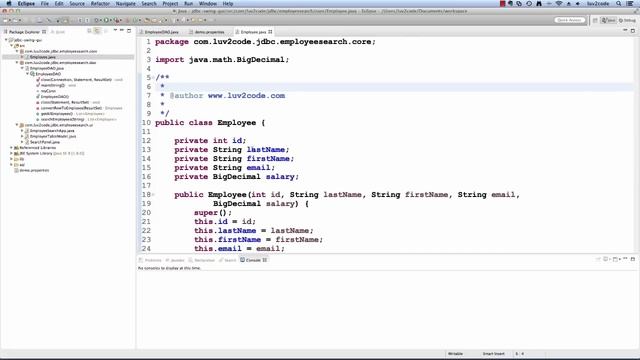Expand the Employee.java tree node
This screenshot has width=640, height=360.
click(x=22, y=57)
